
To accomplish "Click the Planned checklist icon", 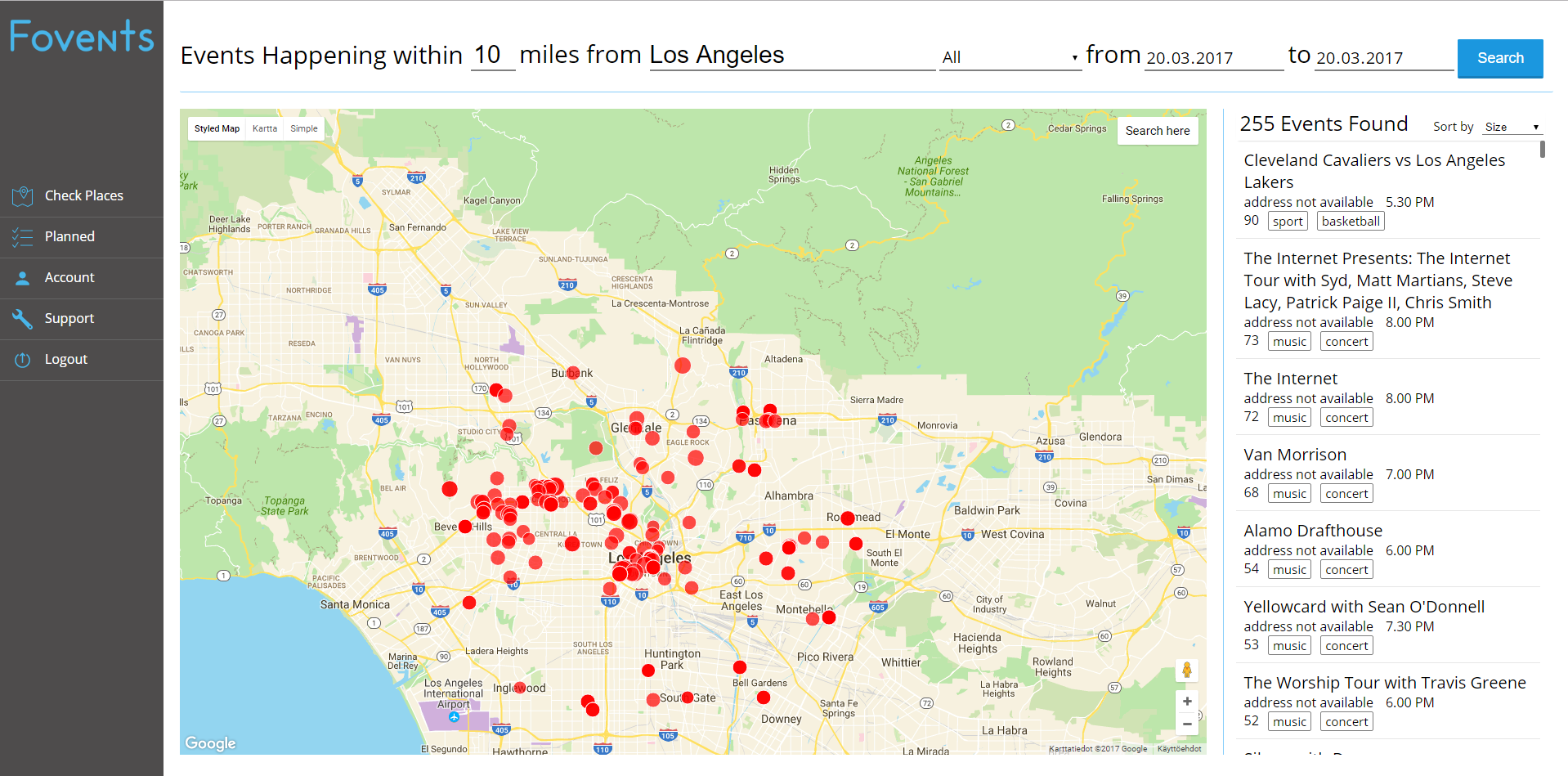I will (22, 237).
